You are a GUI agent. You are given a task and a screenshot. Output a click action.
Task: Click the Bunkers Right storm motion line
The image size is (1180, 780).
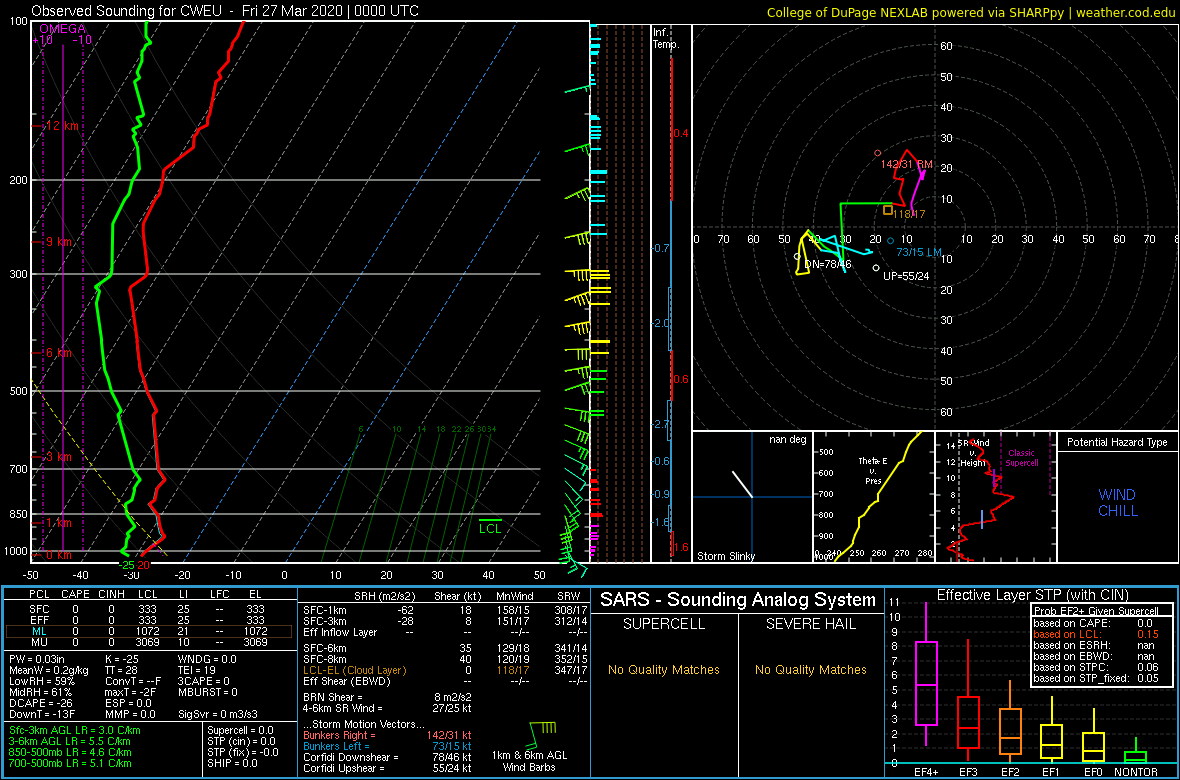(387, 735)
